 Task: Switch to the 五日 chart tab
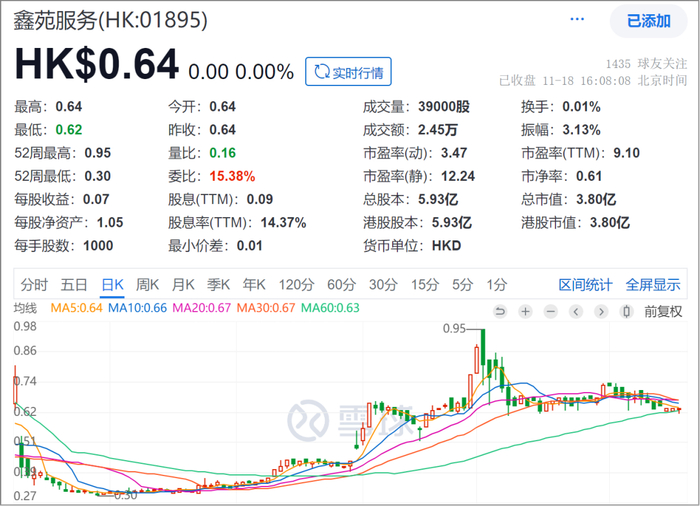point(74,284)
